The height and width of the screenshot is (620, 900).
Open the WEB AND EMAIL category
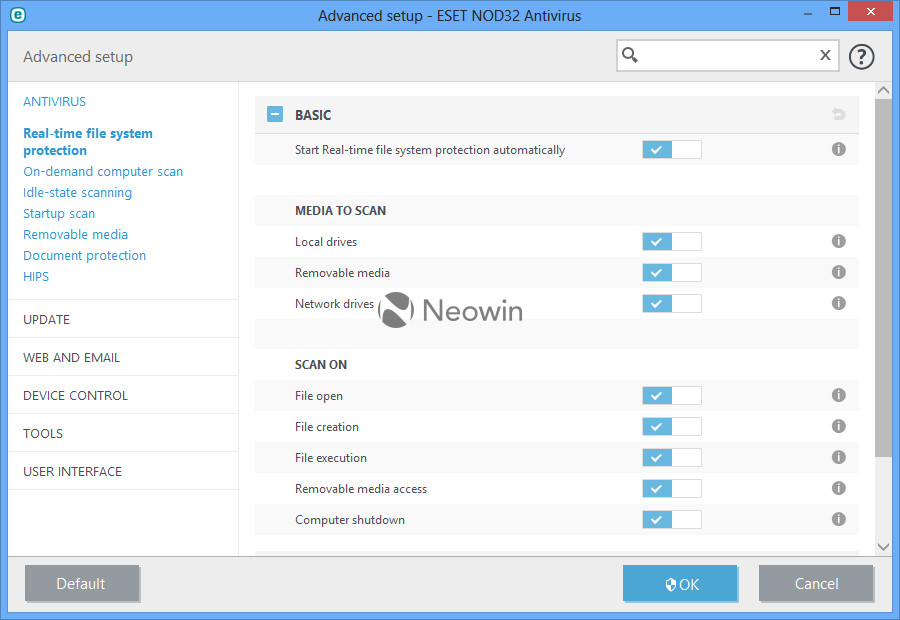point(71,358)
